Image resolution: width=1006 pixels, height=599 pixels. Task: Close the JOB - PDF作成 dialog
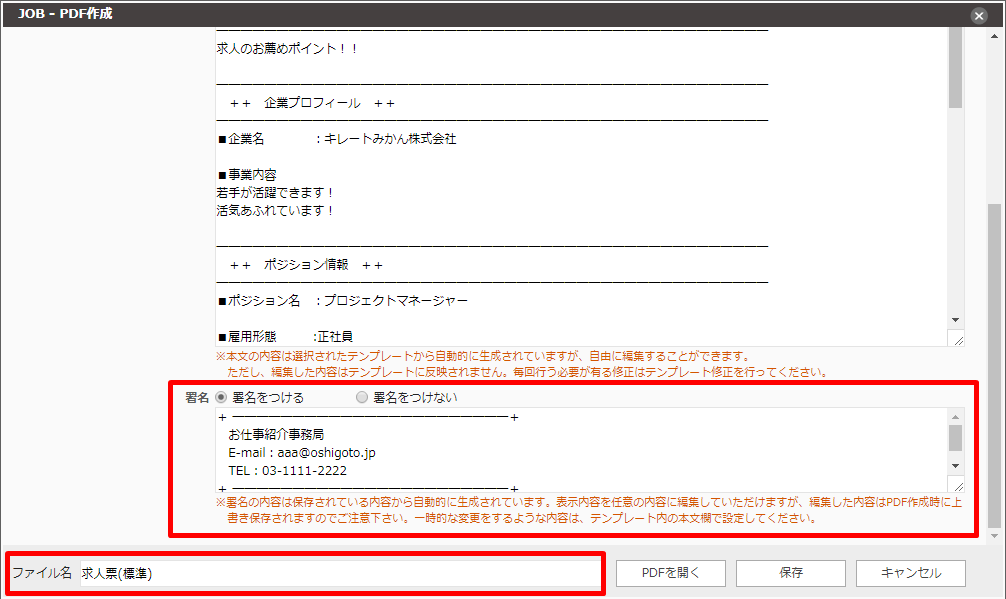pyautogui.click(x=979, y=15)
